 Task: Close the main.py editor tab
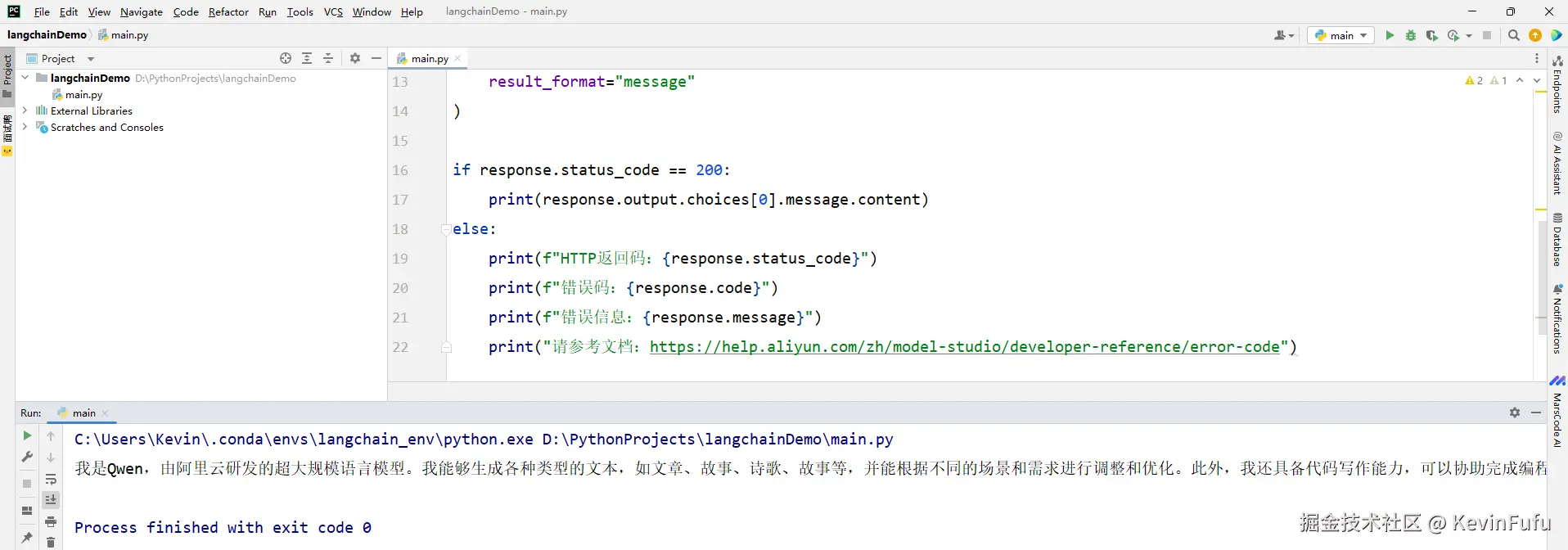[457, 58]
